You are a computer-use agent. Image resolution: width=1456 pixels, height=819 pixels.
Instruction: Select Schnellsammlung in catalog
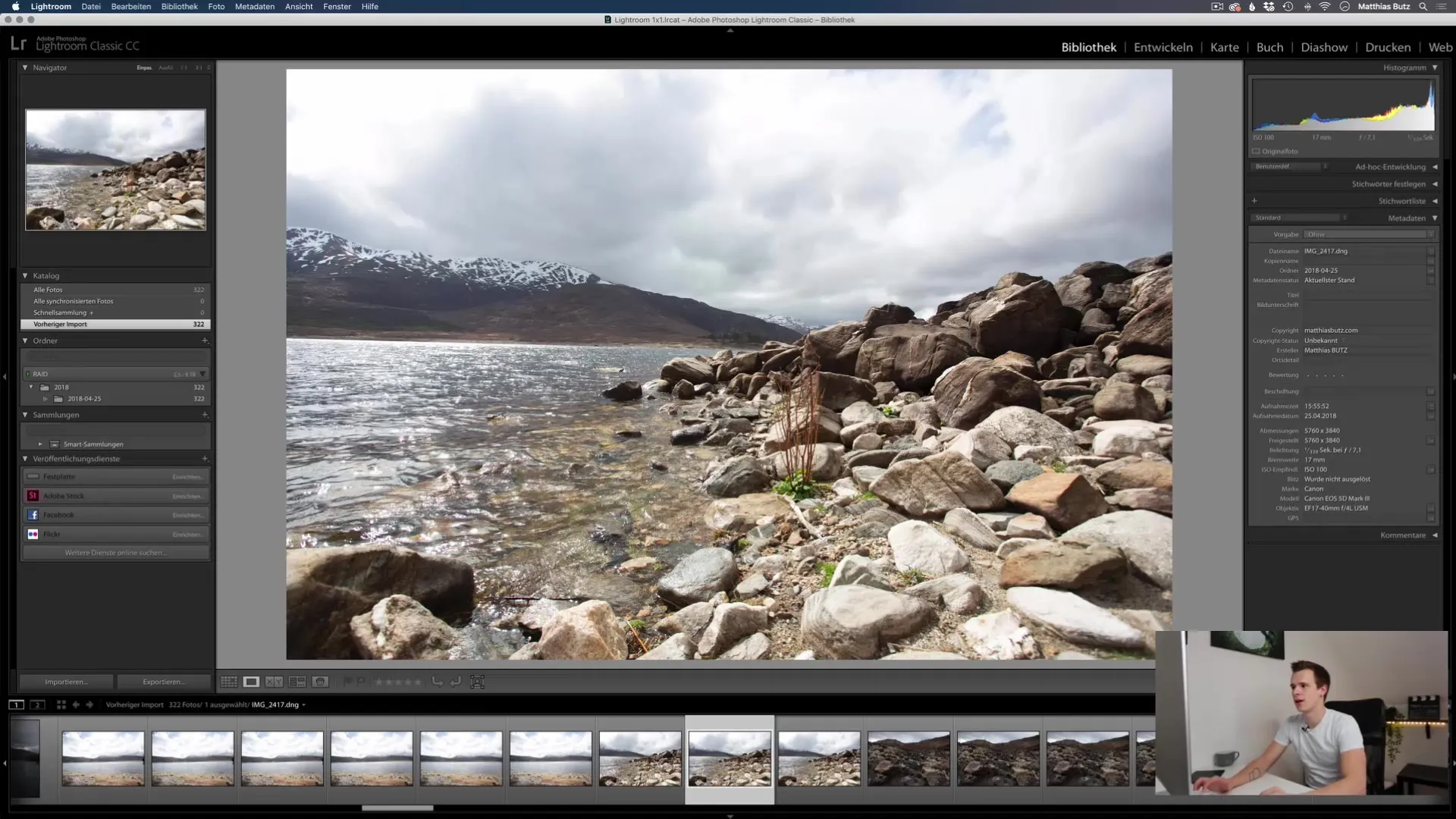pos(115,312)
